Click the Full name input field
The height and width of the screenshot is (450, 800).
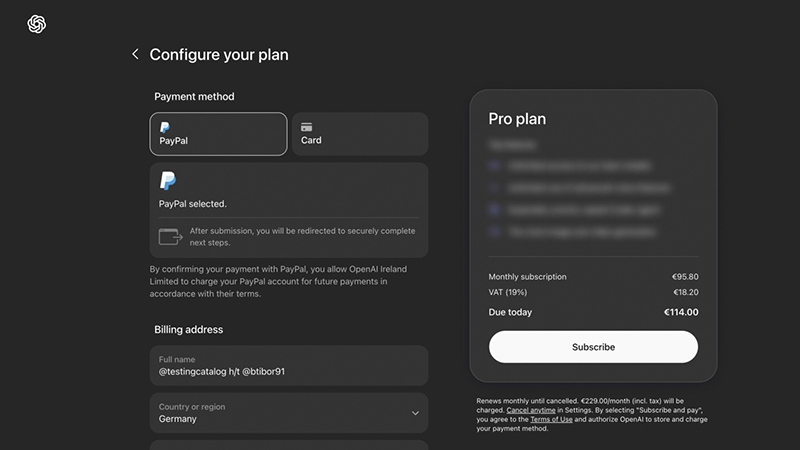click(288, 366)
